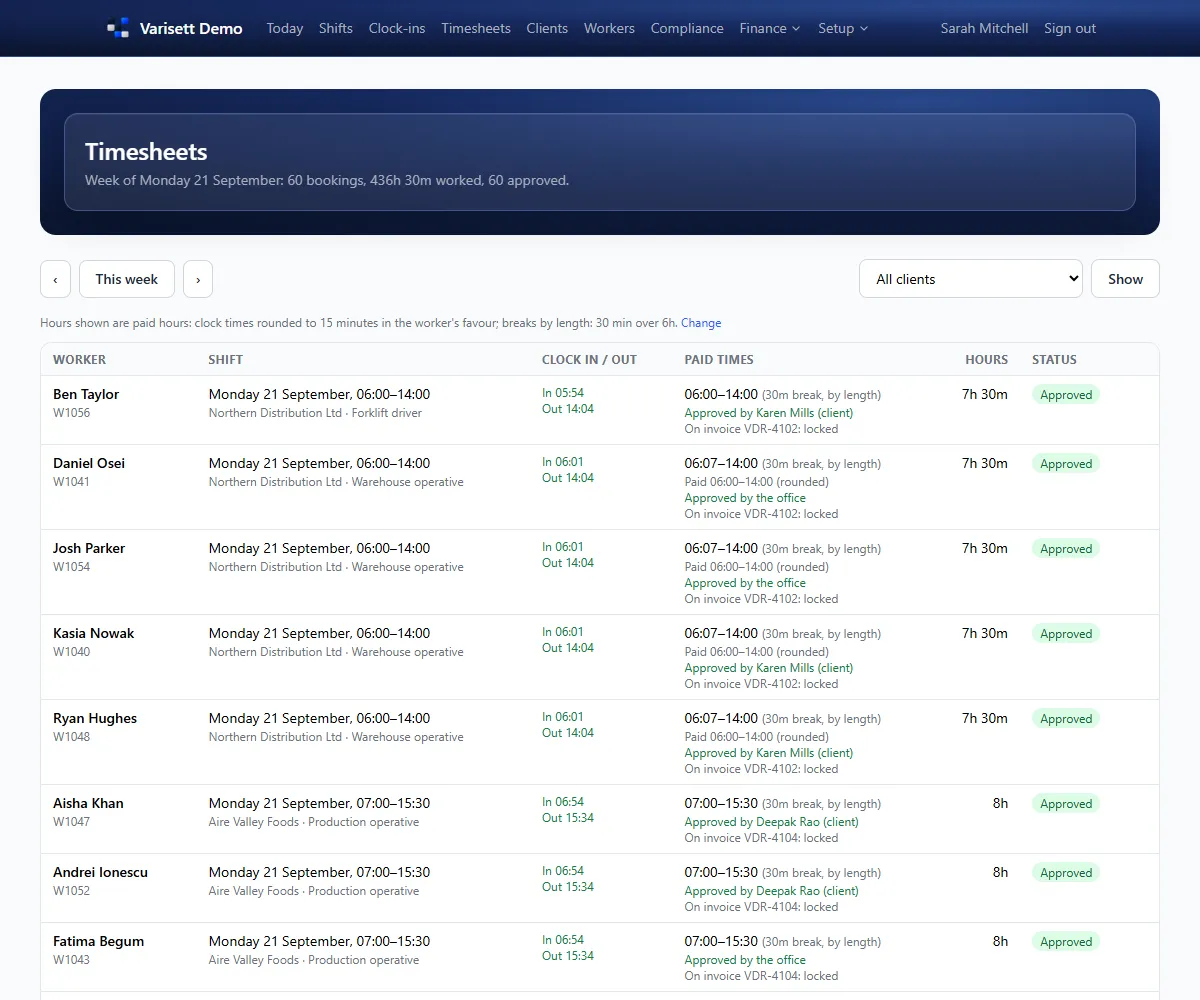Click worker ID W1041
The height and width of the screenshot is (1000, 1200).
pos(71,482)
